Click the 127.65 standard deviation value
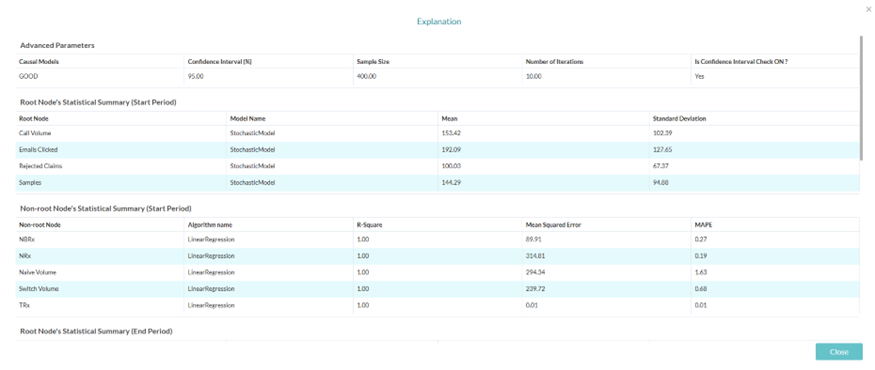The width and height of the screenshot is (875, 370). point(662,150)
